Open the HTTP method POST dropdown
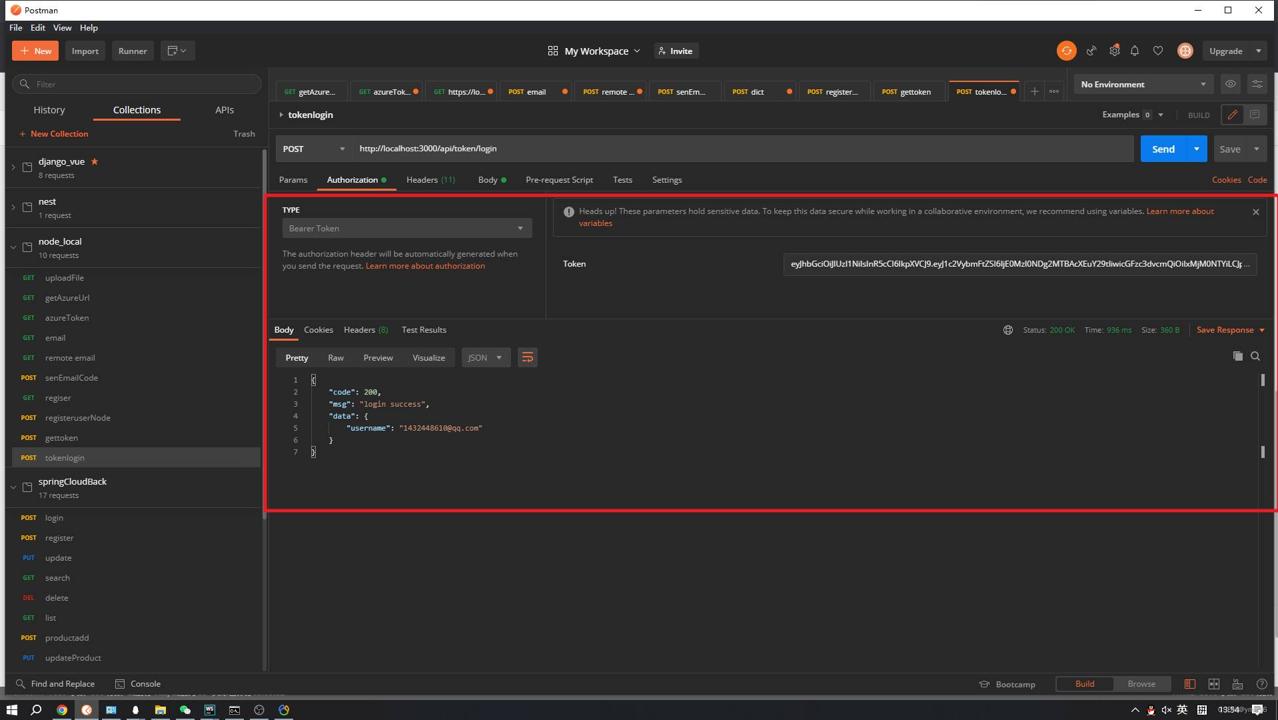The width and height of the screenshot is (1278, 720). (312, 149)
